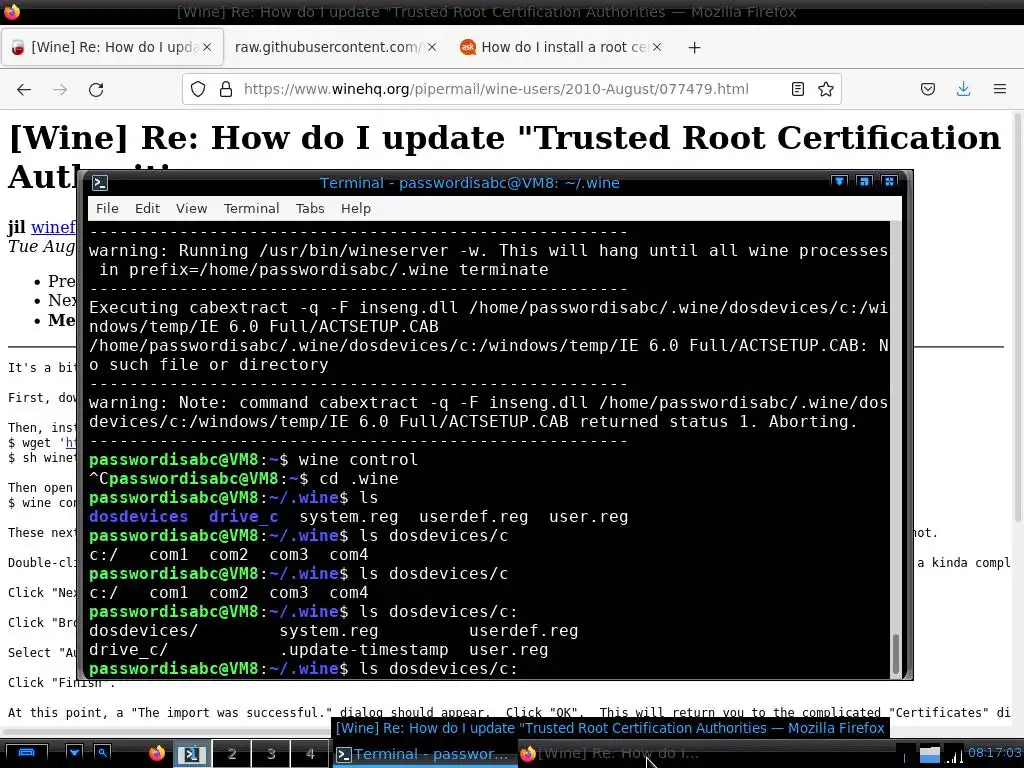Activate the '[Wine] Re: How do I...' taskbar button

tap(611, 754)
